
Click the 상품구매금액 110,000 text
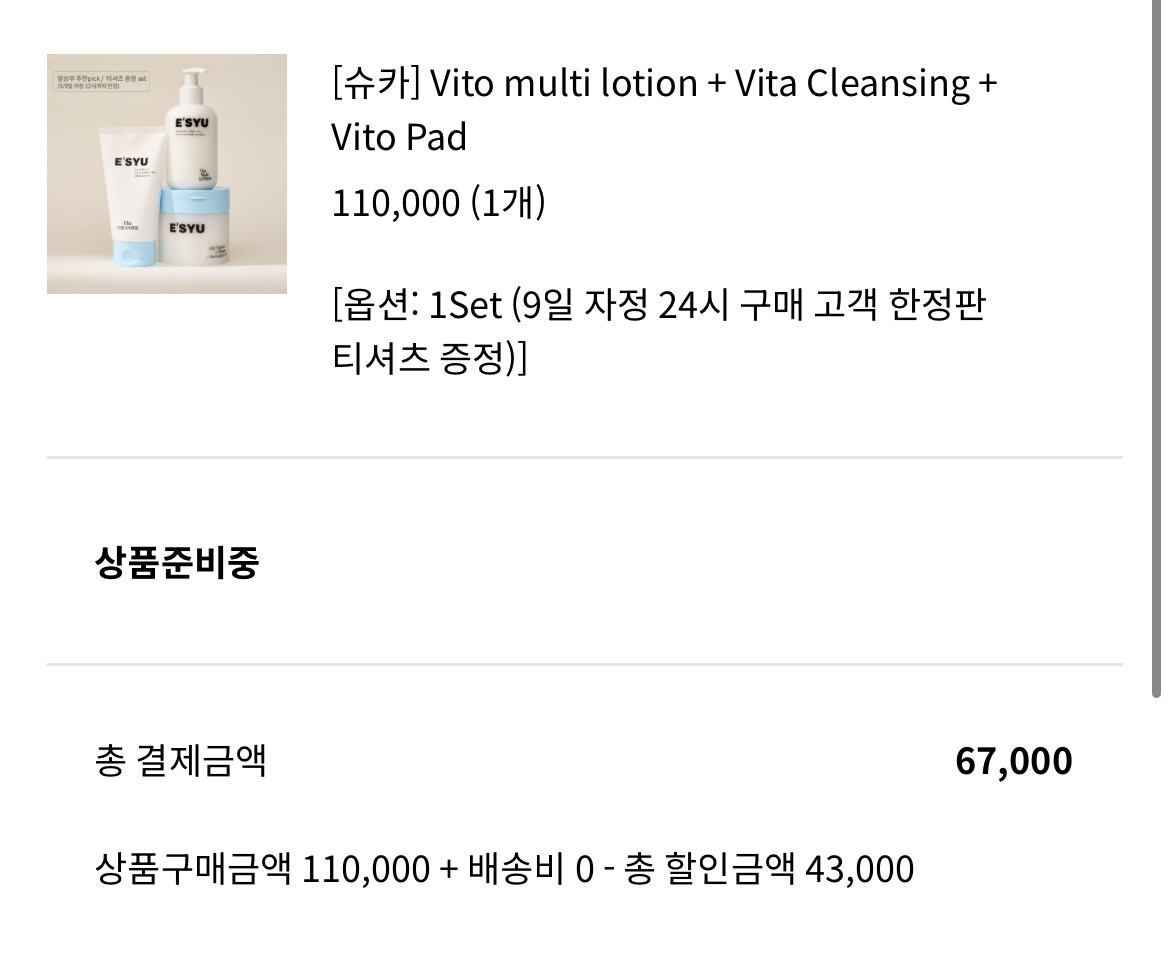(262, 868)
